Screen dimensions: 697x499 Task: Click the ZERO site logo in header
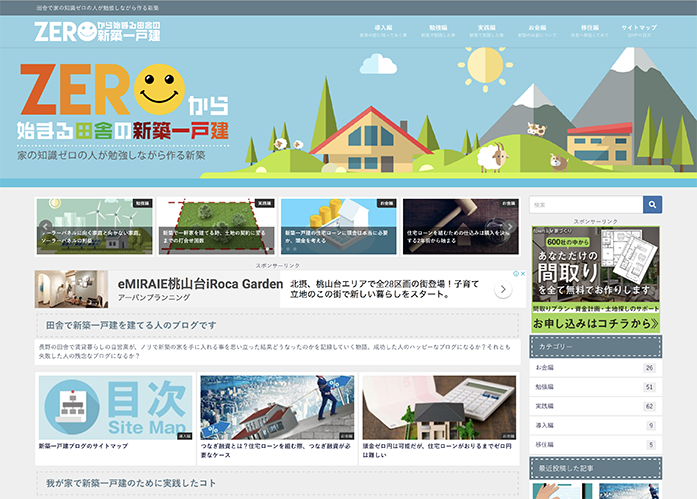point(97,31)
